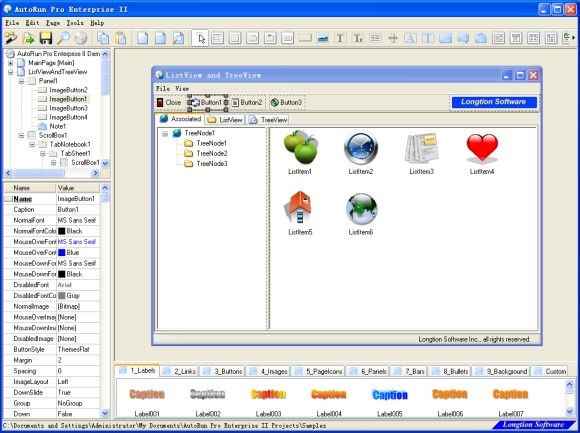Switch to the 9_Background gallery tab
Viewport: 580px width, 433px height.
(x=501, y=371)
